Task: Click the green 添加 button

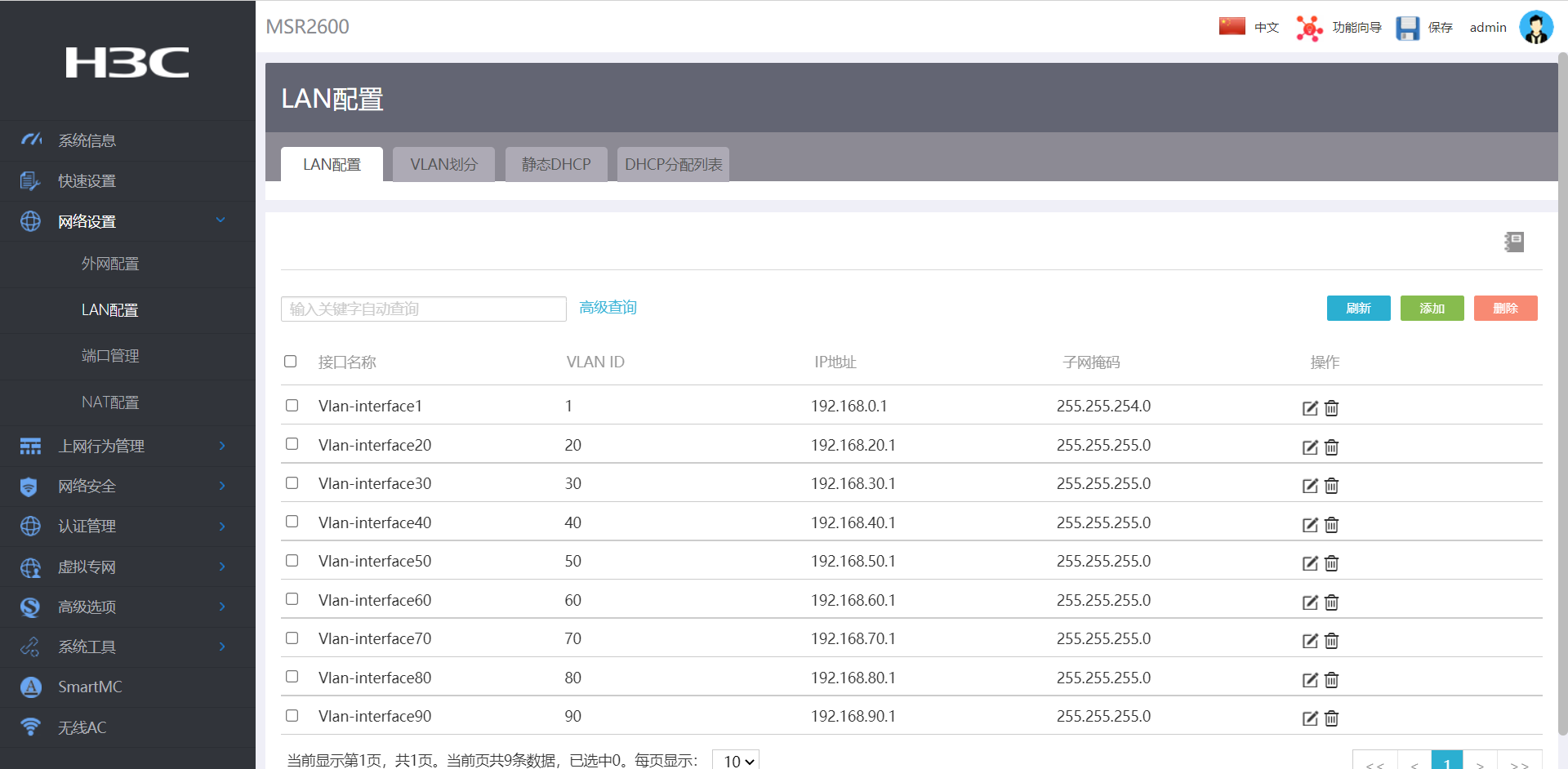Action: coord(1432,308)
